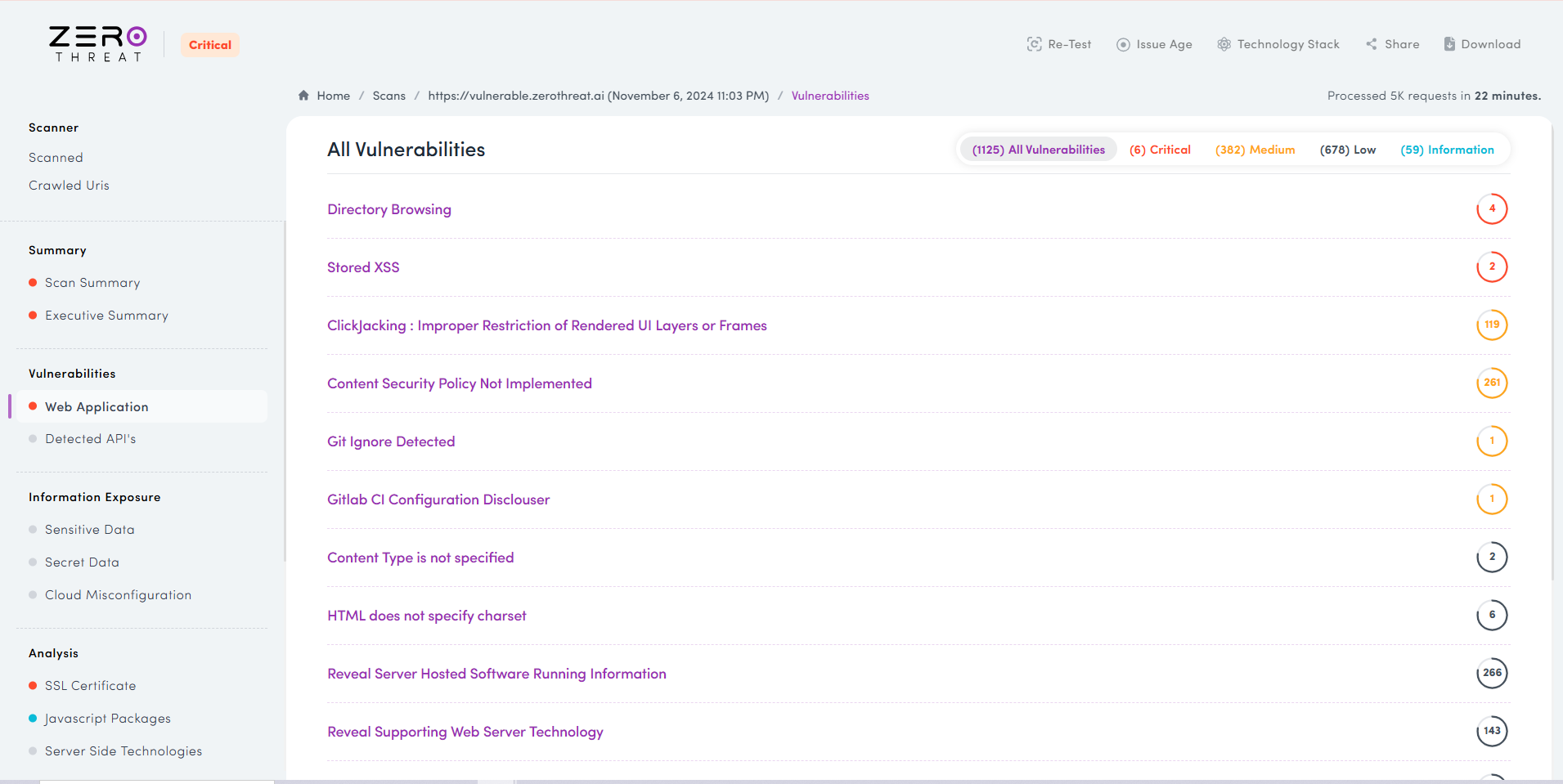The width and height of the screenshot is (1563, 784).
Task: Click the Share icon
Action: pos(1372,44)
